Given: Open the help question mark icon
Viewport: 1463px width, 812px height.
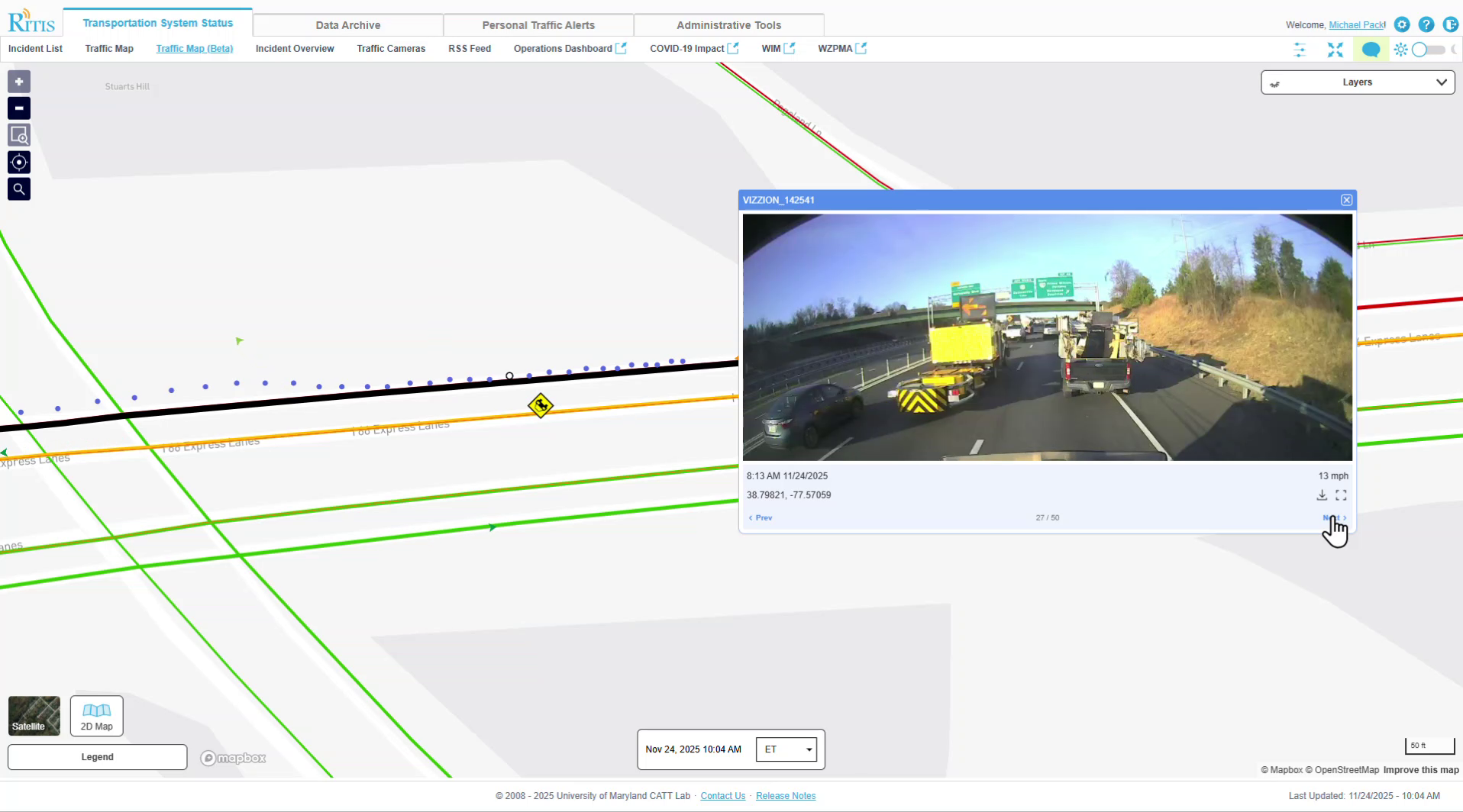Looking at the screenshot, I should point(1426,24).
